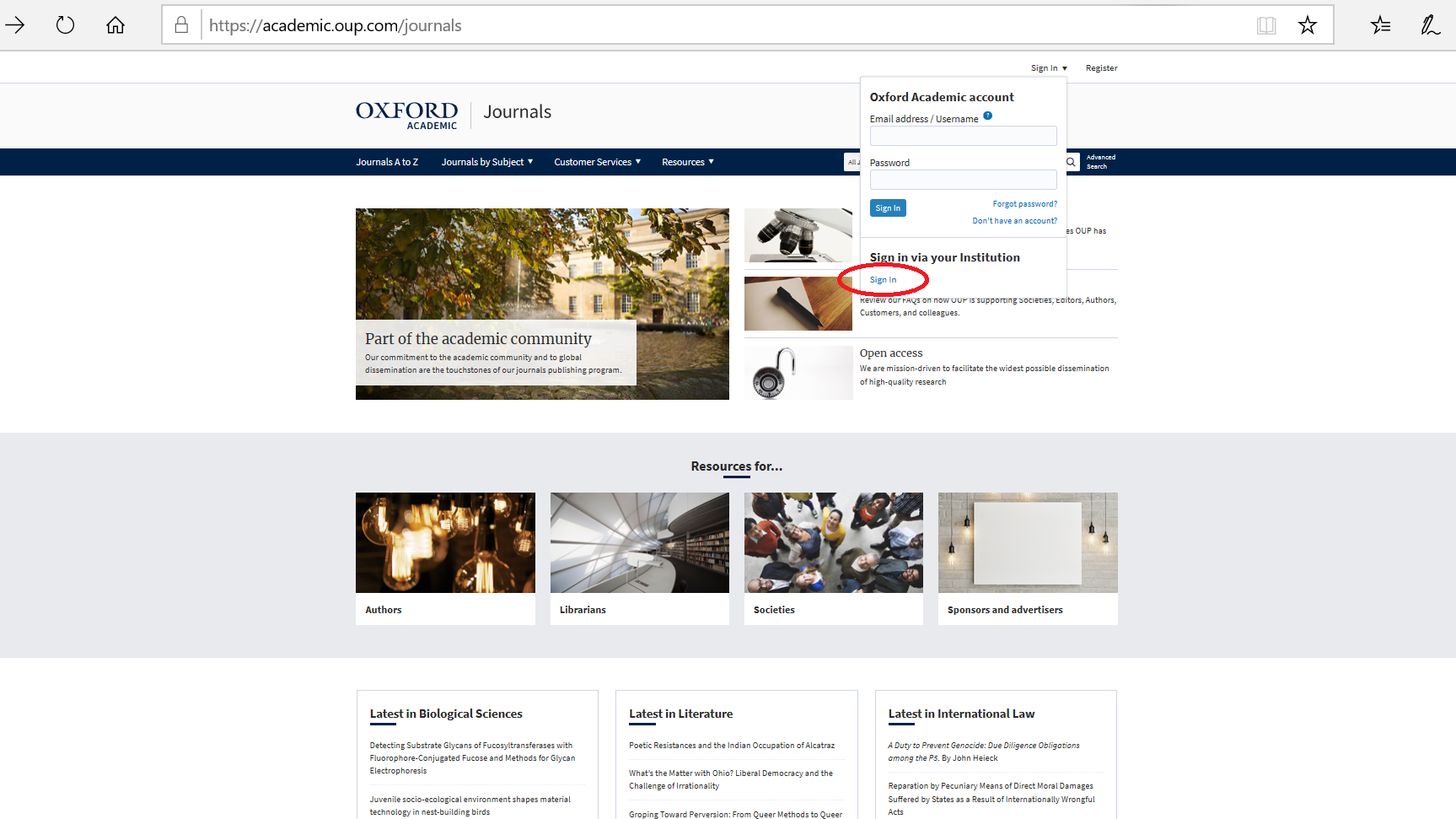Refresh the page with the reload icon
1456x819 pixels.
65,25
